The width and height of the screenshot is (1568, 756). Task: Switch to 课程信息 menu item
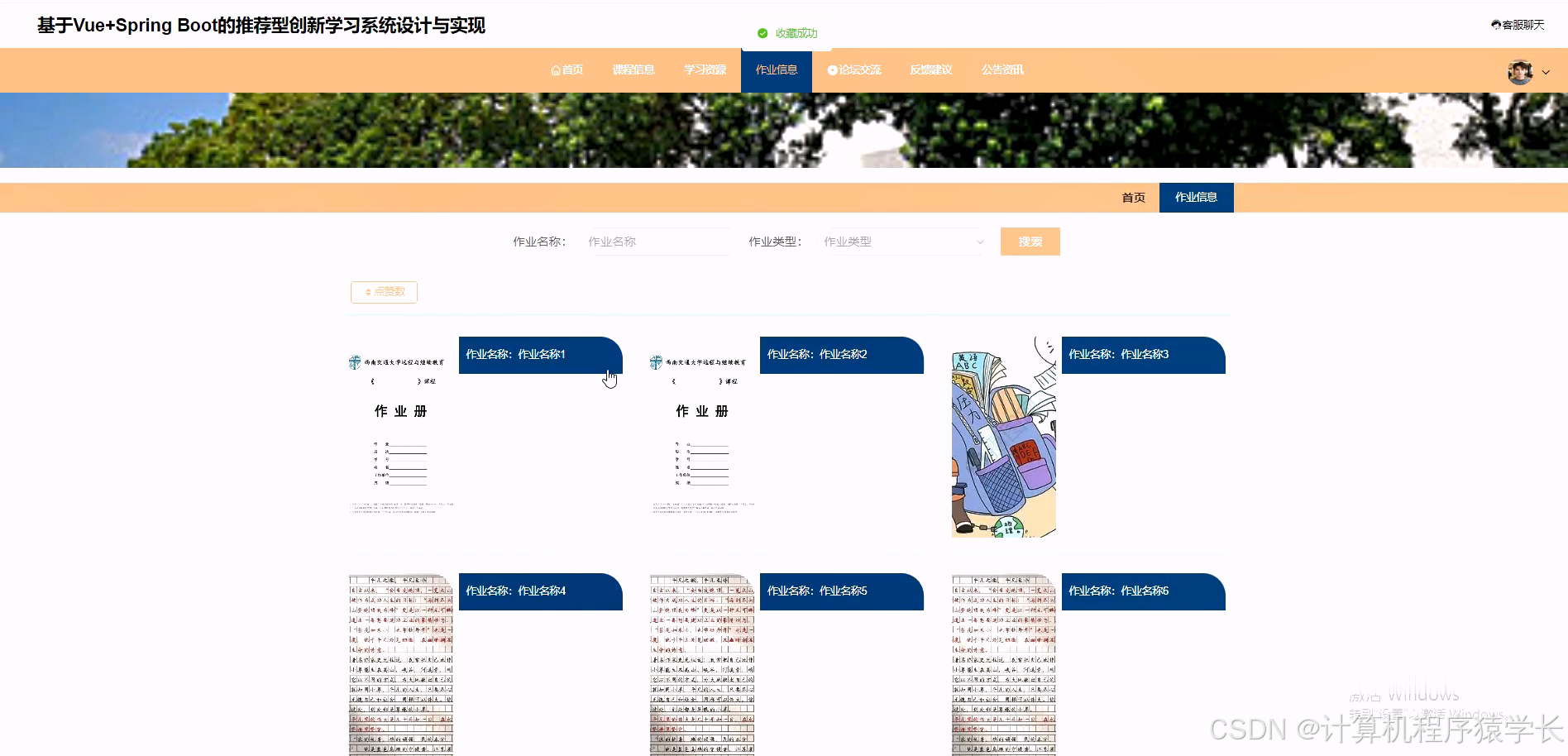[x=634, y=69]
